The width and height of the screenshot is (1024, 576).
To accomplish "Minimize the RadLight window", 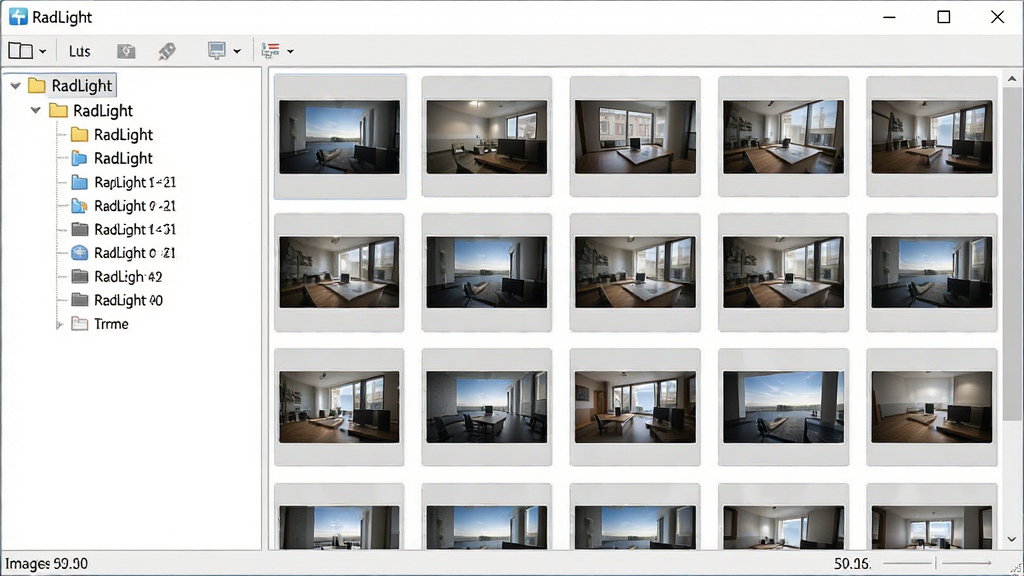I will pos(889,17).
